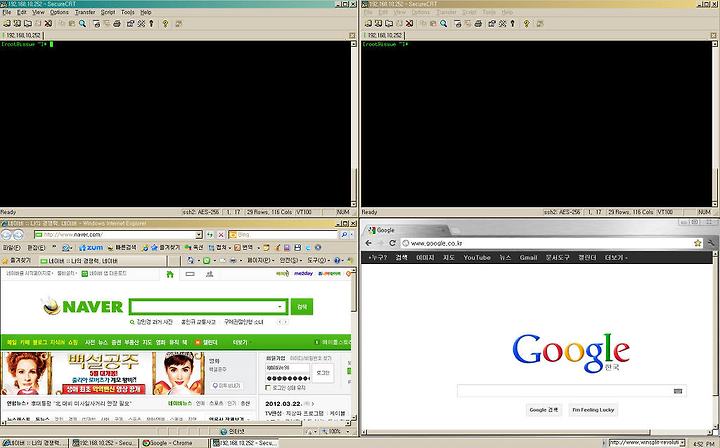Image resolution: width=720 pixels, height=448 pixels.
Task: Open IE 페이지(P) dropdown menu
Action: tap(260, 260)
